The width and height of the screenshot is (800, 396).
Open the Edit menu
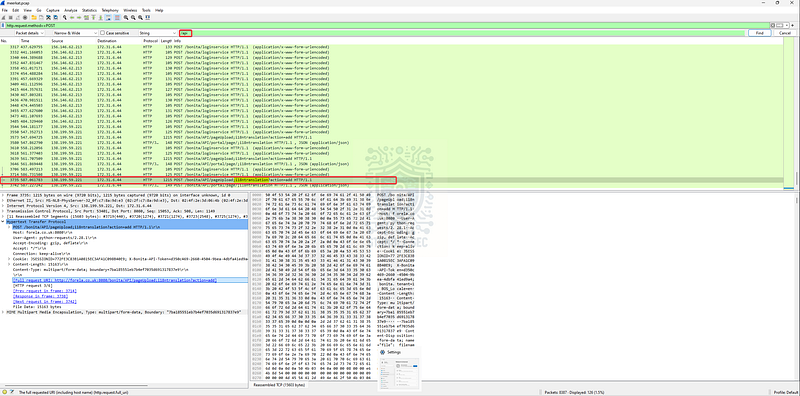tap(15, 10)
